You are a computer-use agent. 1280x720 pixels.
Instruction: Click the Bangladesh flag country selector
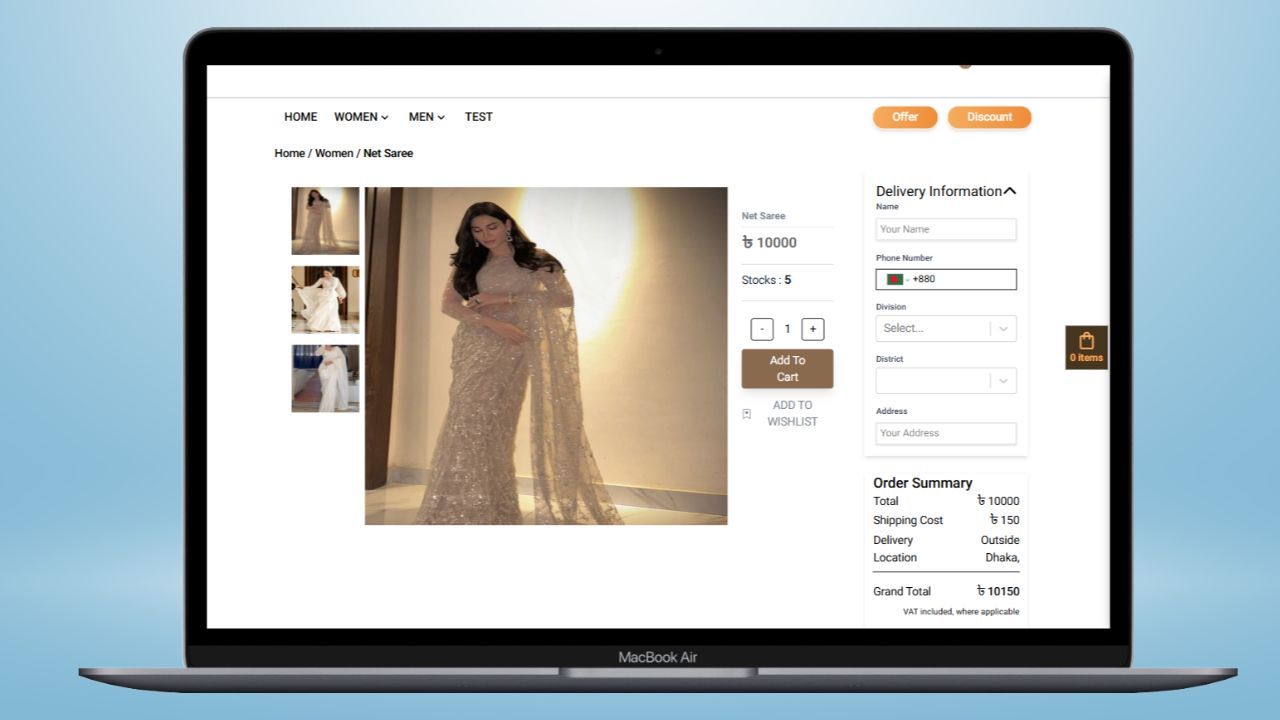pyautogui.click(x=895, y=280)
